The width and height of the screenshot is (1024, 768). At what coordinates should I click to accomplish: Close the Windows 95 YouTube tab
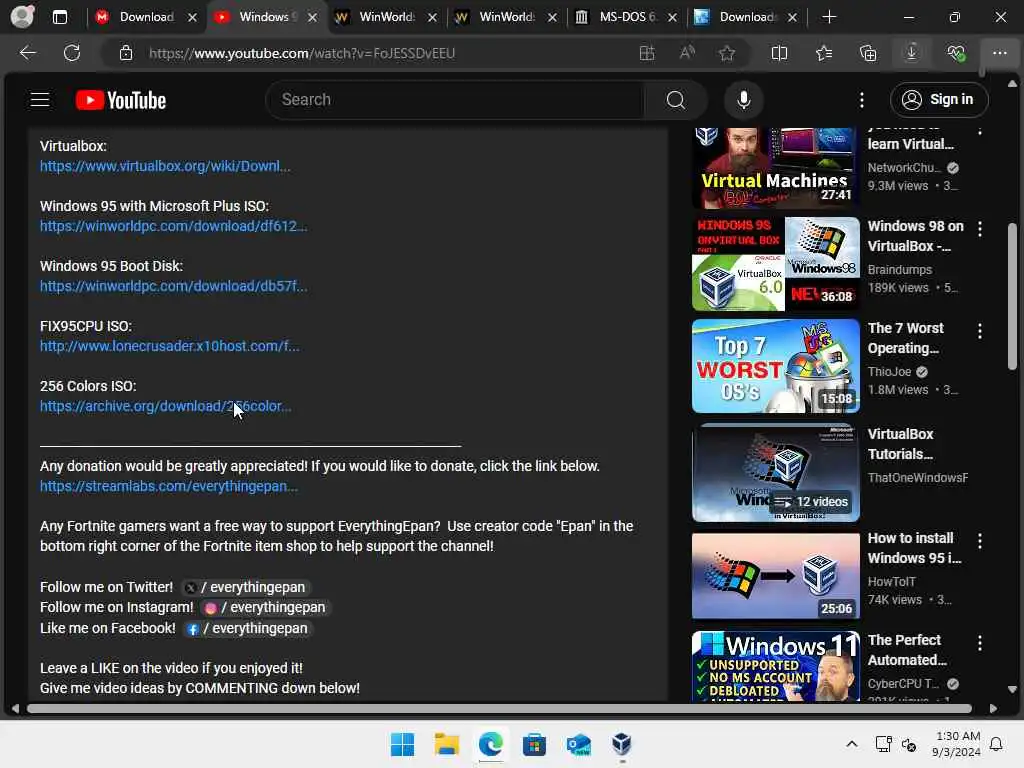coord(313,18)
